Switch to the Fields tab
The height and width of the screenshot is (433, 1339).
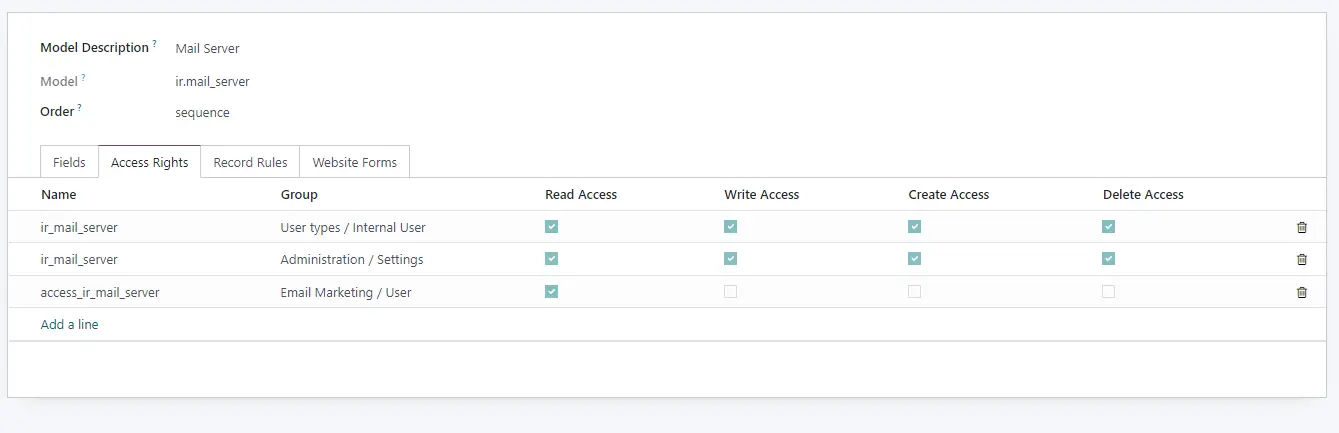coord(69,162)
